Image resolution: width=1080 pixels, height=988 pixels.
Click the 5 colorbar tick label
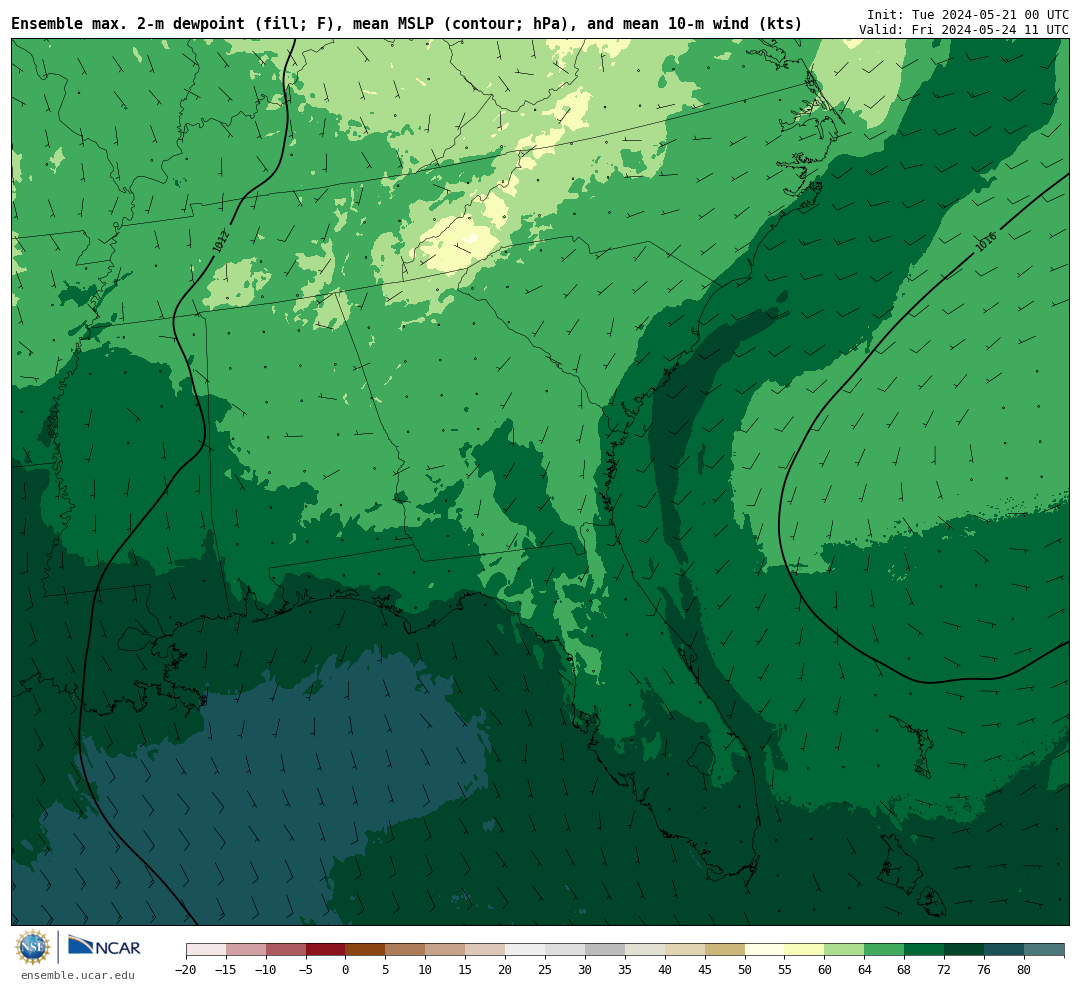click(x=386, y=970)
